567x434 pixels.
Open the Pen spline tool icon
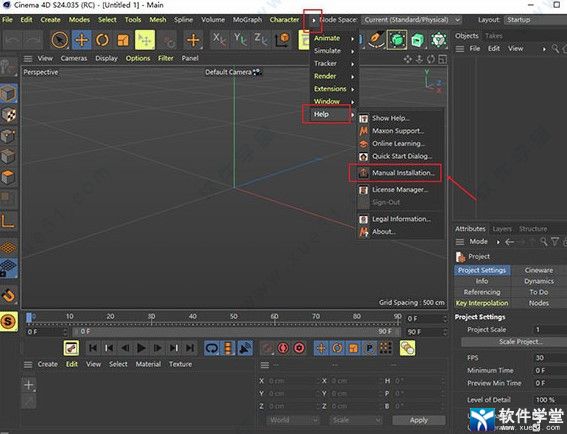[x=376, y=39]
